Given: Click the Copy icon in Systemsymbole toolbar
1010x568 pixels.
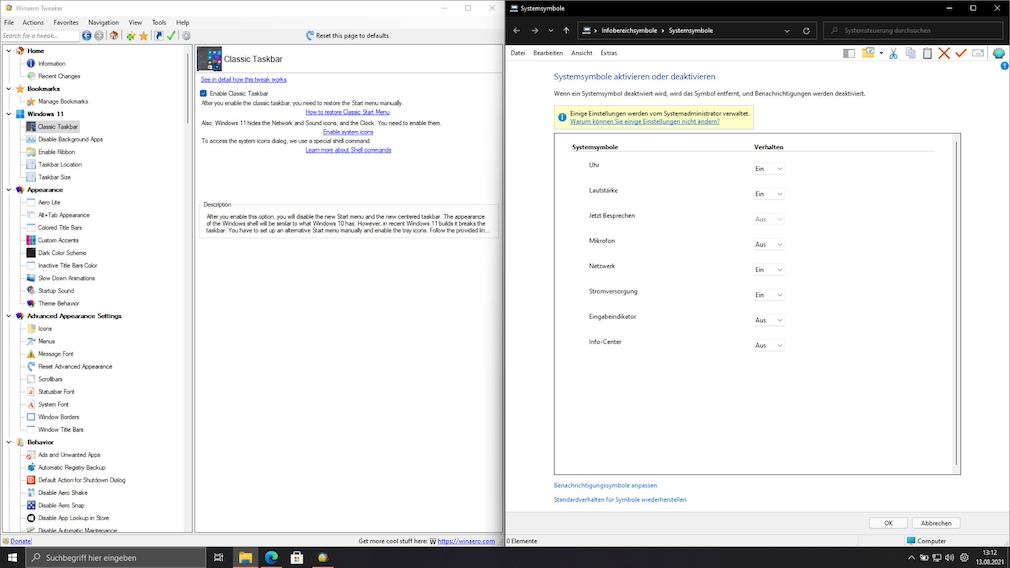Looking at the screenshot, I should pos(911,53).
